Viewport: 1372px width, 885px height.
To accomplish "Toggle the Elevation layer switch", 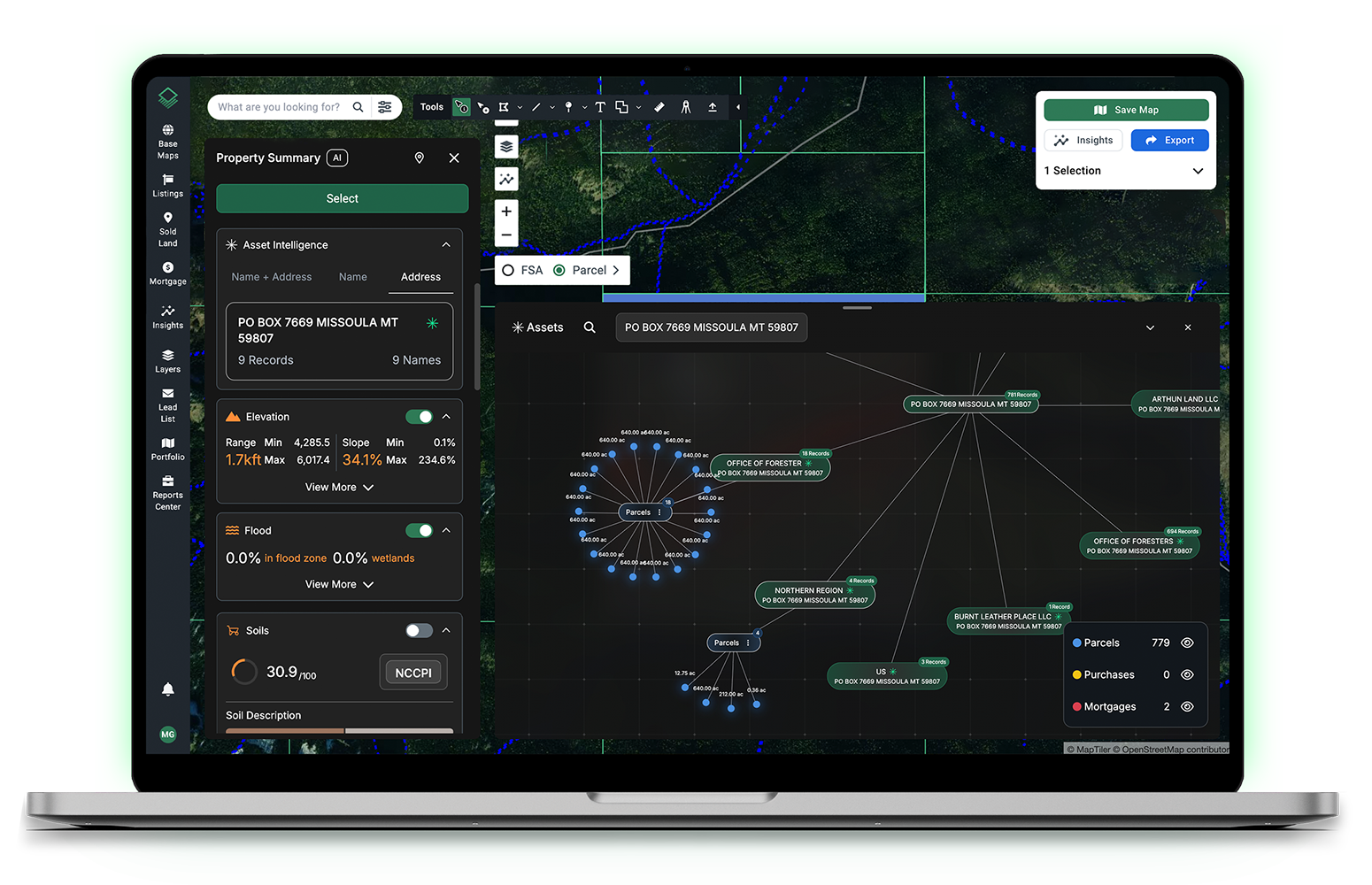I will click(419, 417).
